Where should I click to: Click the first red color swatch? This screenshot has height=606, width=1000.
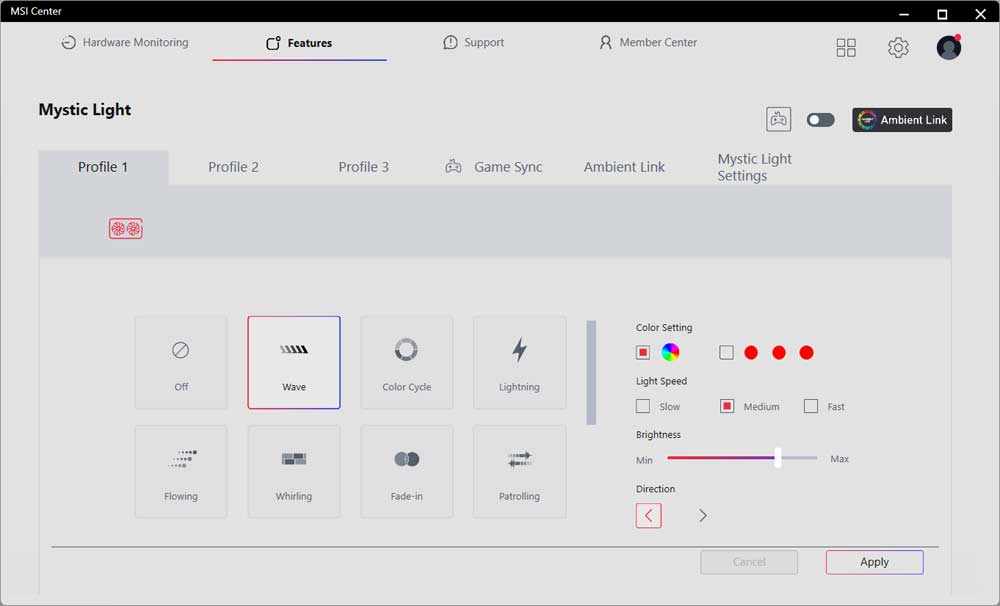(751, 352)
